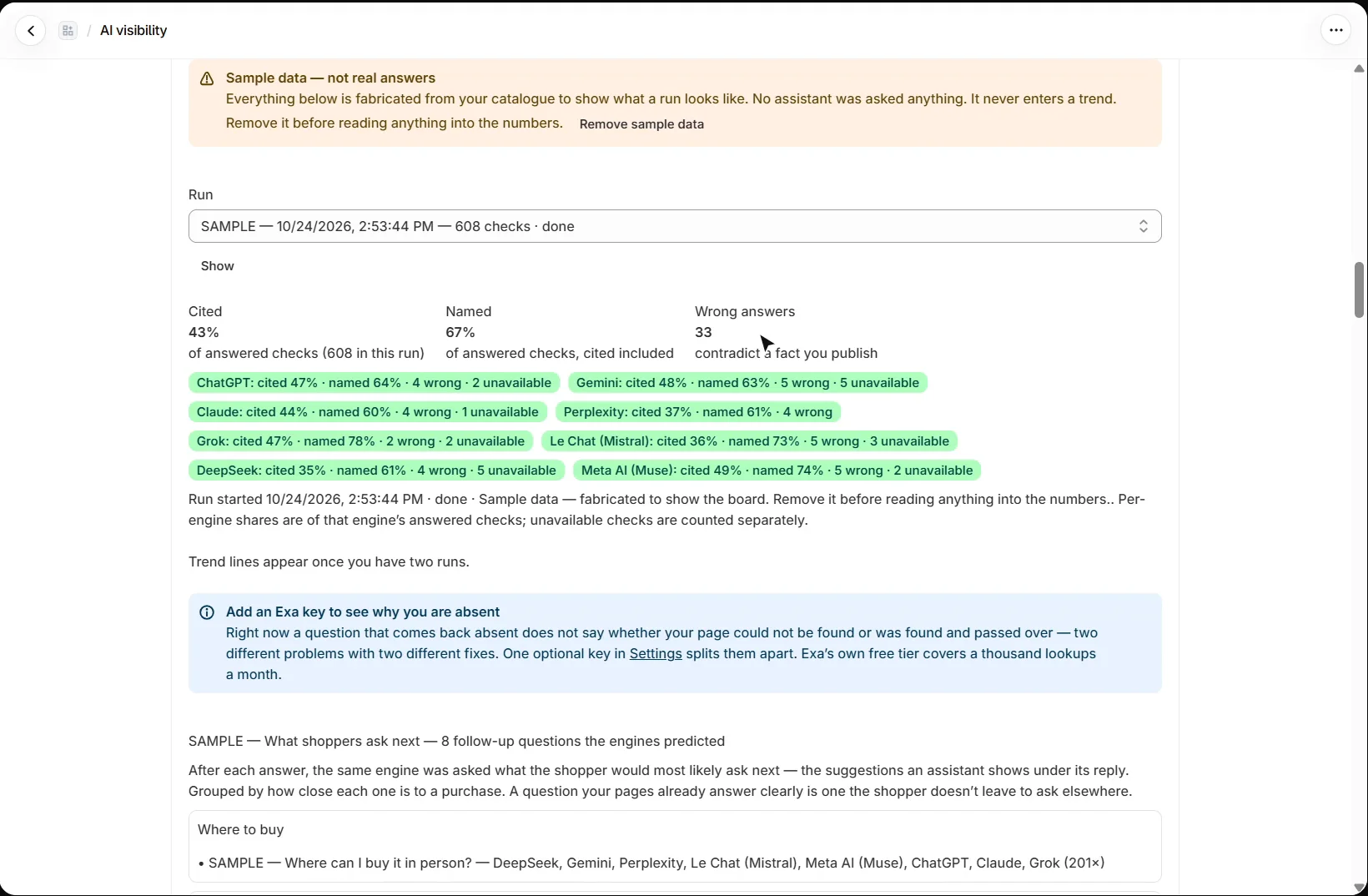Click the scrollbar down arrow
The height and width of the screenshot is (896, 1368).
1359,887
